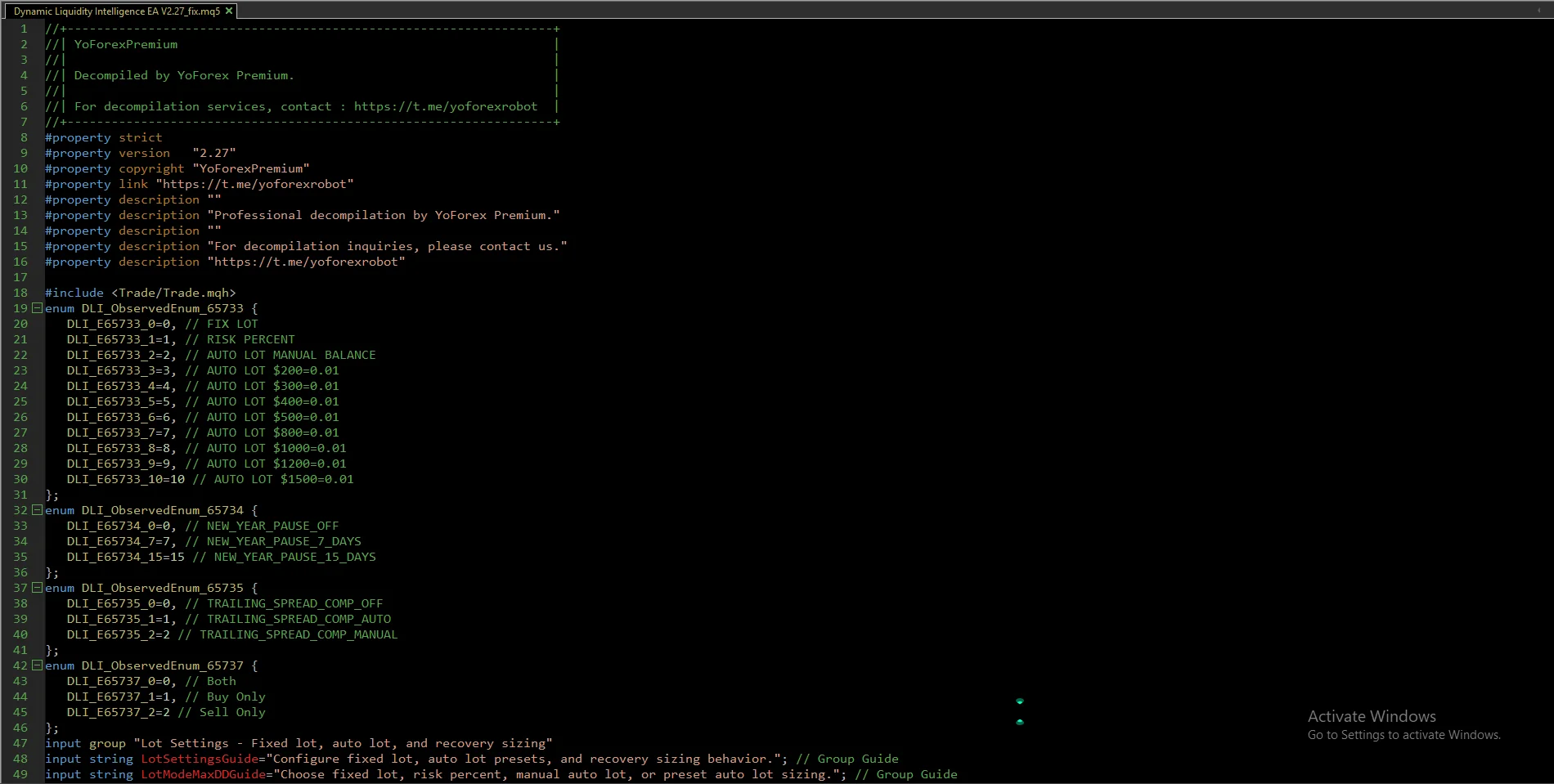Image resolution: width=1554 pixels, height=784 pixels.
Task: Click URL in last property description line
Action: [306, 262]
